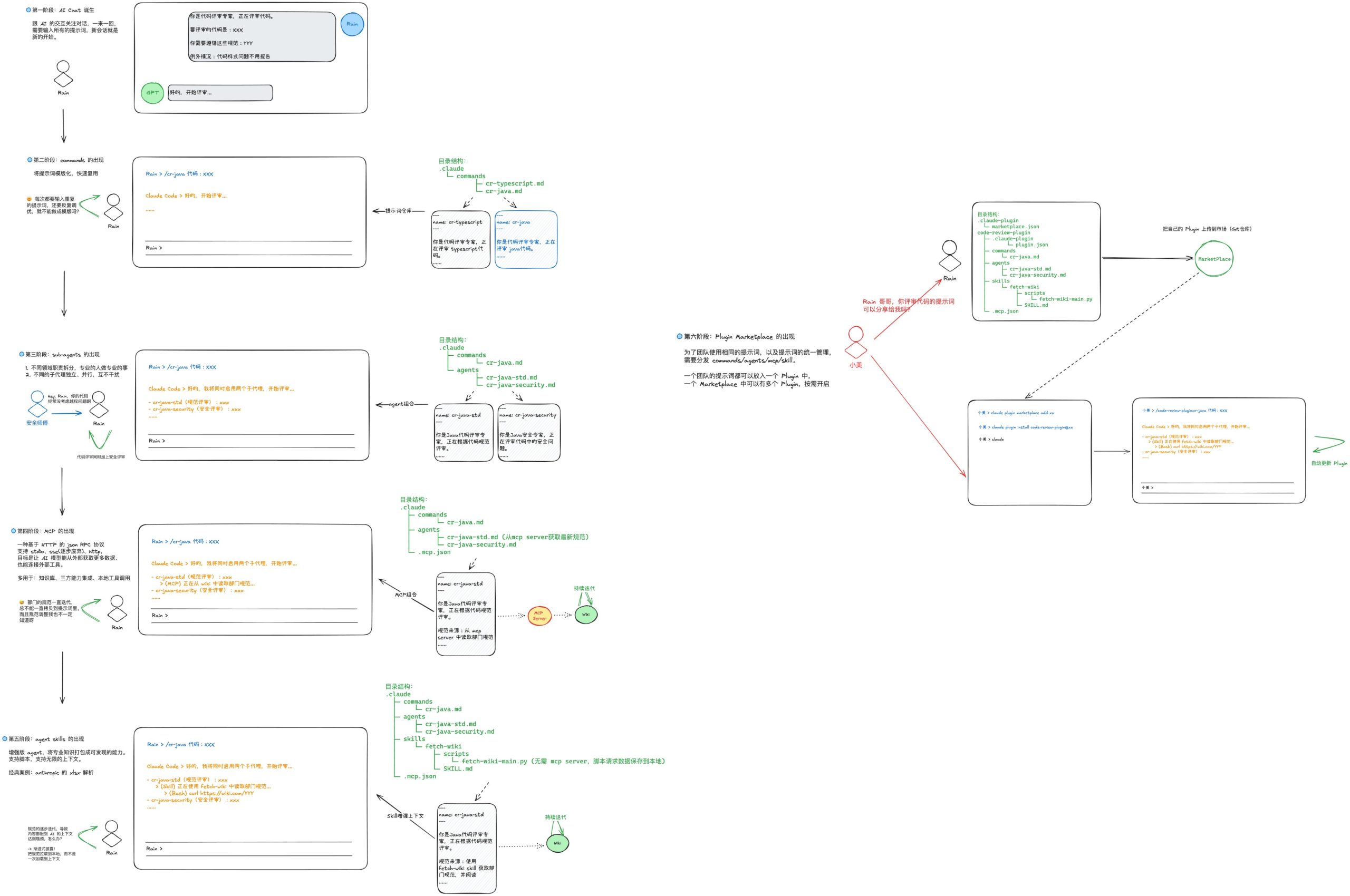Click the yellow MCP Server ellipse
This screenshot has width=1350, height=896.
pyautogui.click(x=539, y=616)
